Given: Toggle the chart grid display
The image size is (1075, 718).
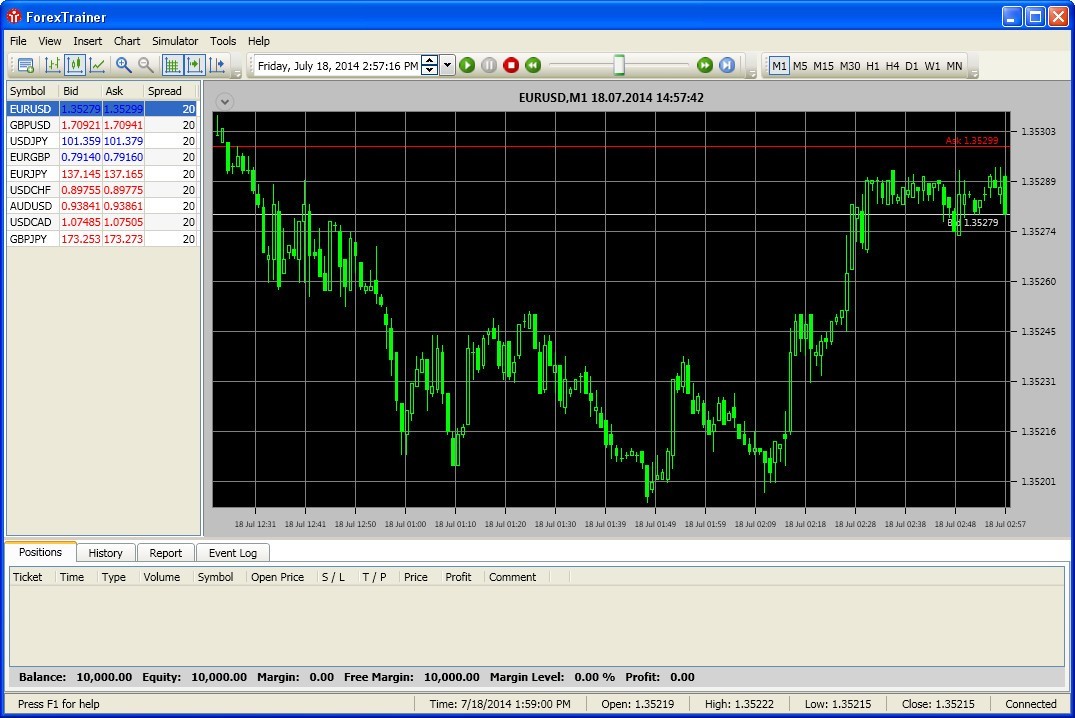Looking at the screenshot, I should [x=172, y=66].
